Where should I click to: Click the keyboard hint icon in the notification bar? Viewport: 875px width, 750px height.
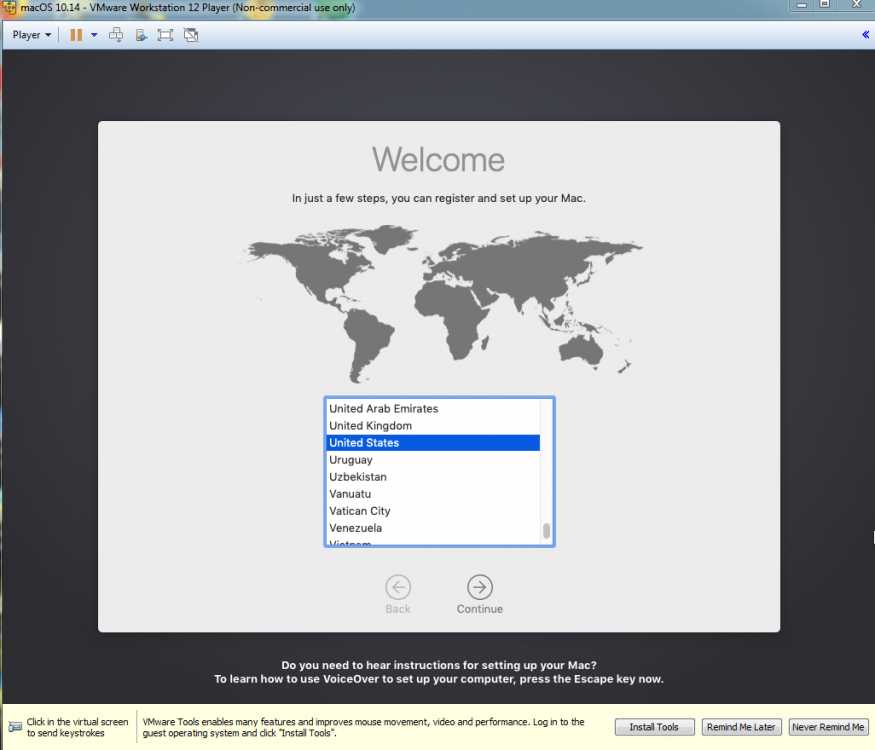pos(15,727)
